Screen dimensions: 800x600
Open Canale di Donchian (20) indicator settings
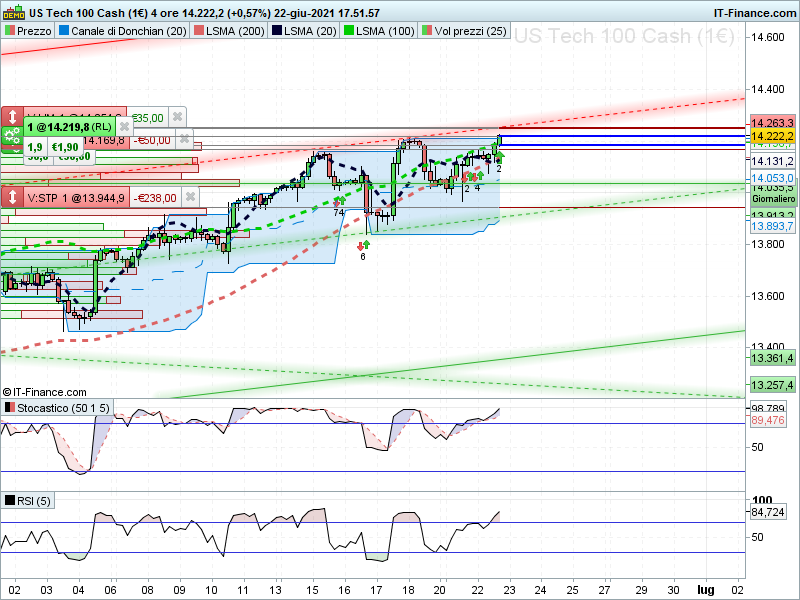coord(123,31)
